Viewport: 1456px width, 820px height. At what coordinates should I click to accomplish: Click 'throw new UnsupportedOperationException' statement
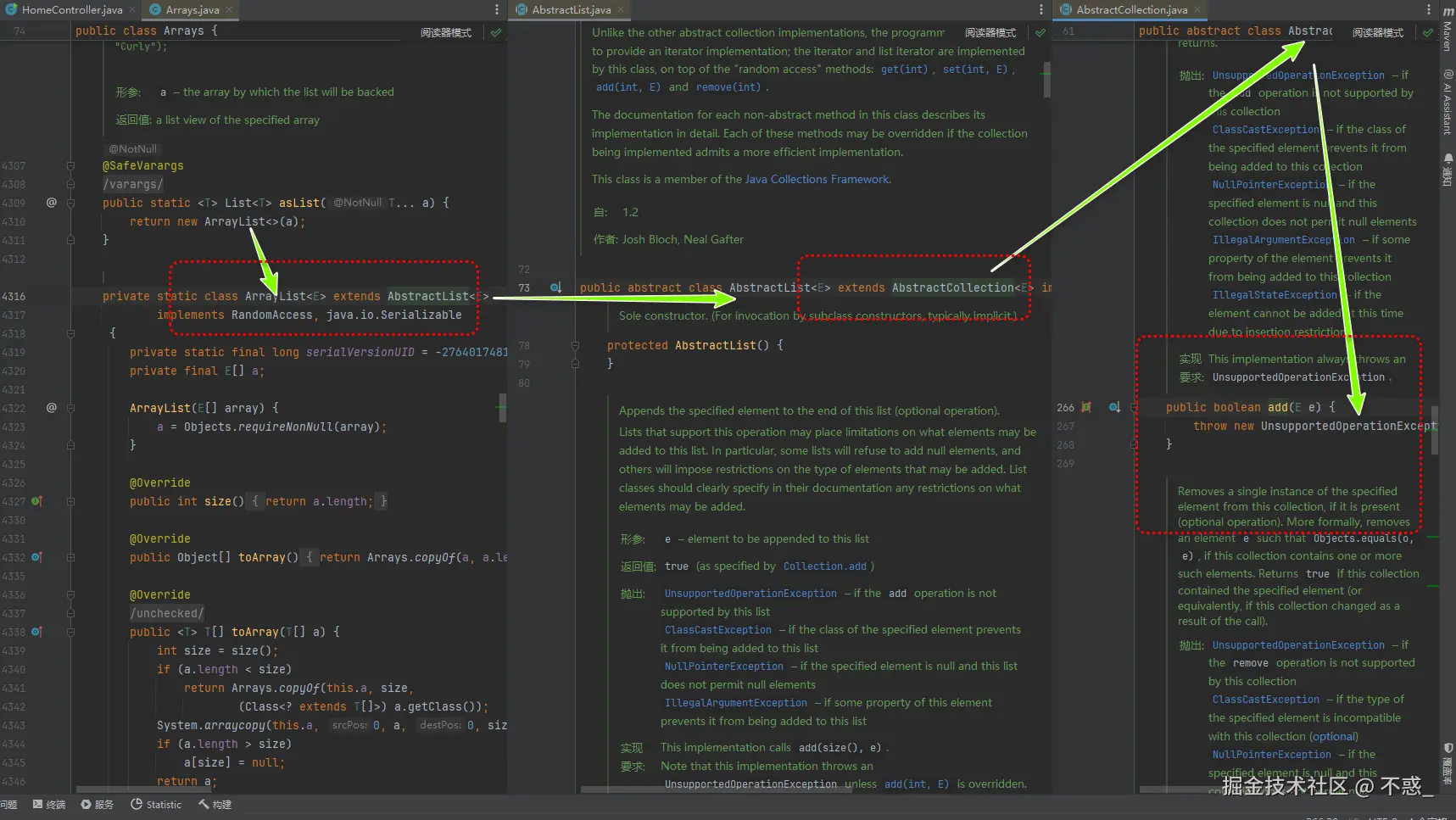(1314, 426)
